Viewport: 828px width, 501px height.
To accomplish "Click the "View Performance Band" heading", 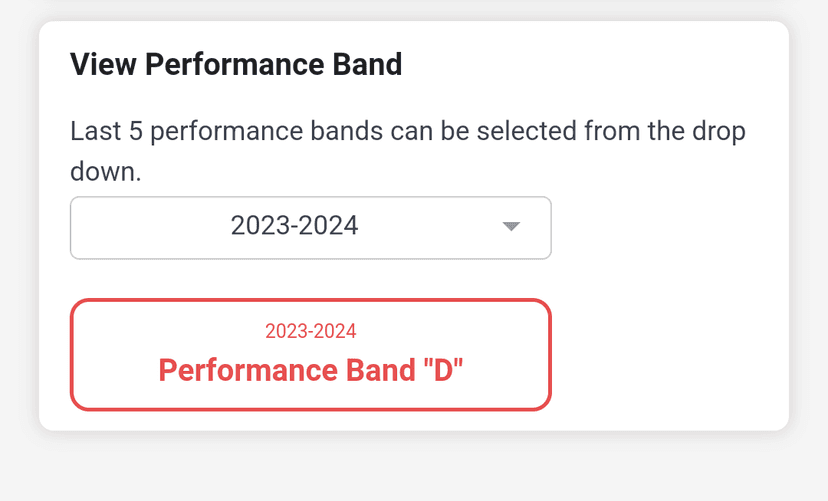I will coord(236,65).
